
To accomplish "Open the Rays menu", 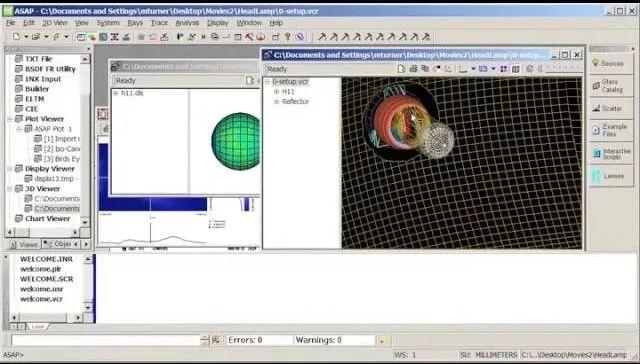I will point(135,23).
